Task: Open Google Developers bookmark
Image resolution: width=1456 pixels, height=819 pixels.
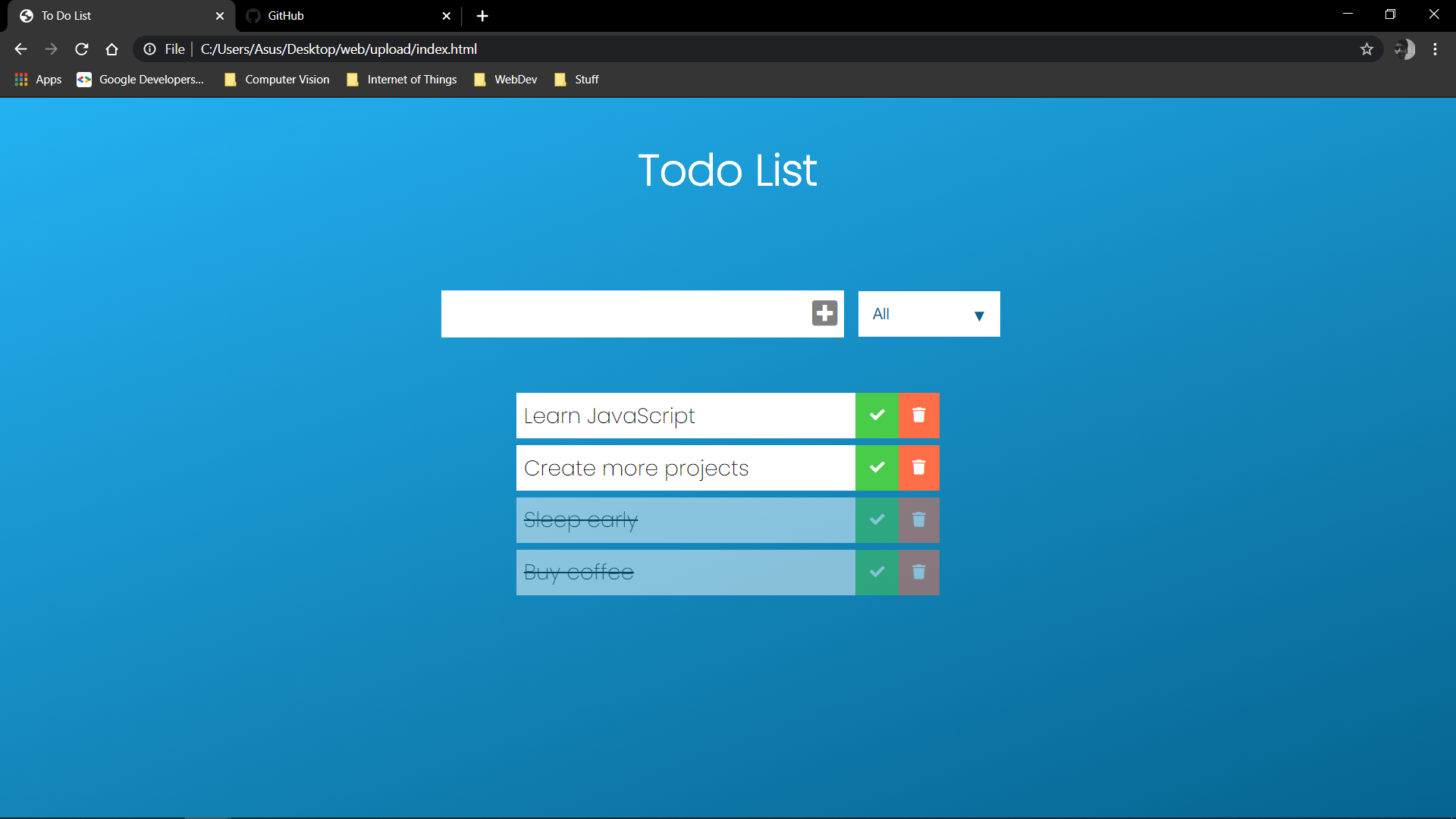Action: click(x=141, y=80)
